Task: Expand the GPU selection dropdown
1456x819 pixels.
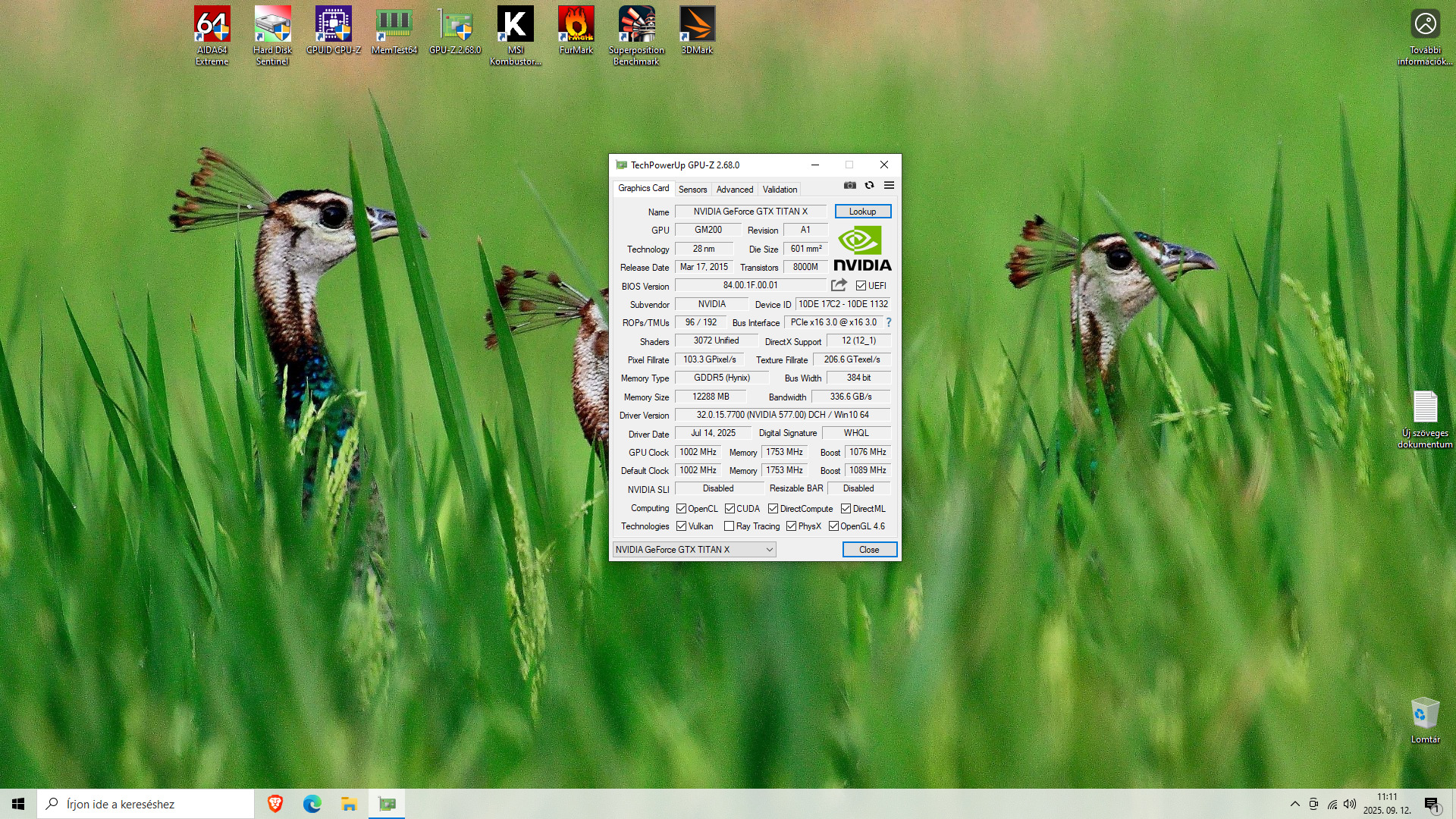Action: [x=769, y=550]
